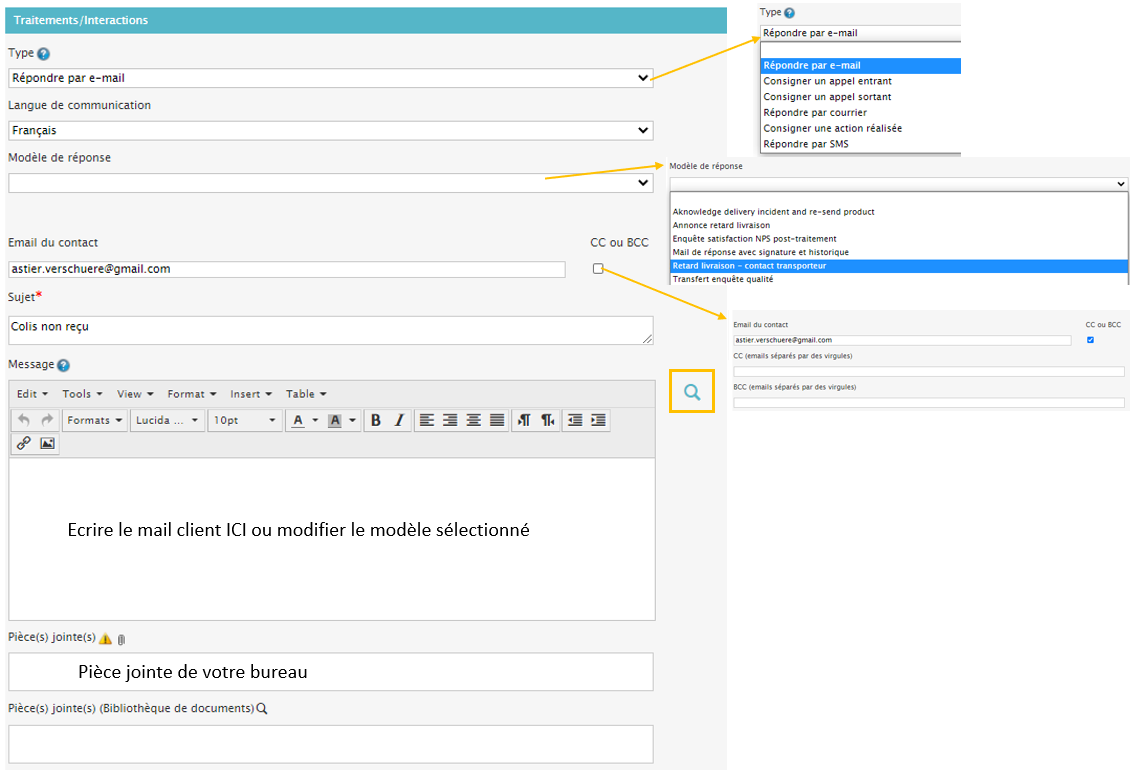The height and width of the screenshot is (770, 1130).
Task: Open the Table menu in editor
Action: click(x=306, y=394)
